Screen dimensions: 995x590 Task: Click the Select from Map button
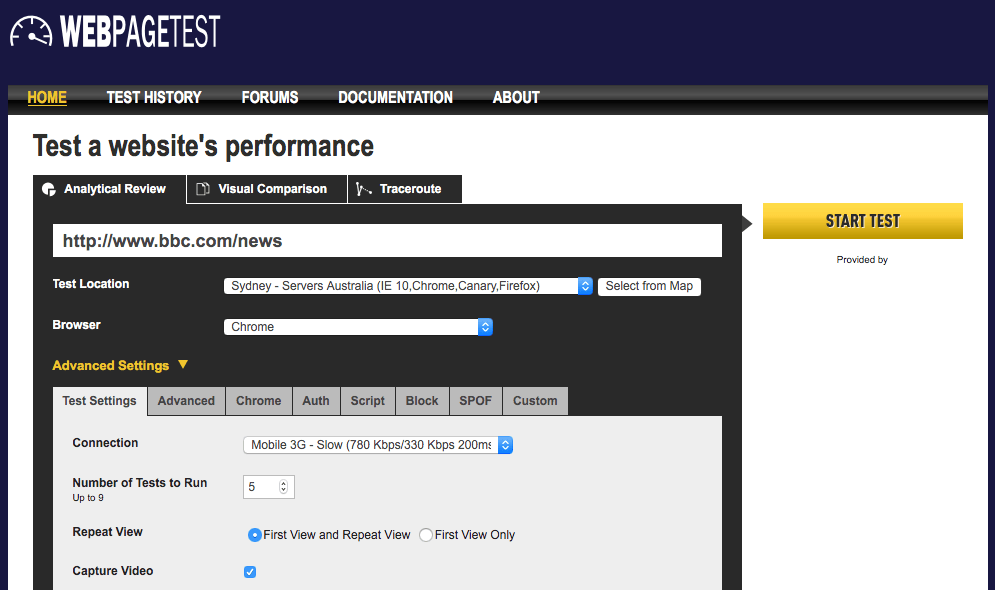pos(649,286)
